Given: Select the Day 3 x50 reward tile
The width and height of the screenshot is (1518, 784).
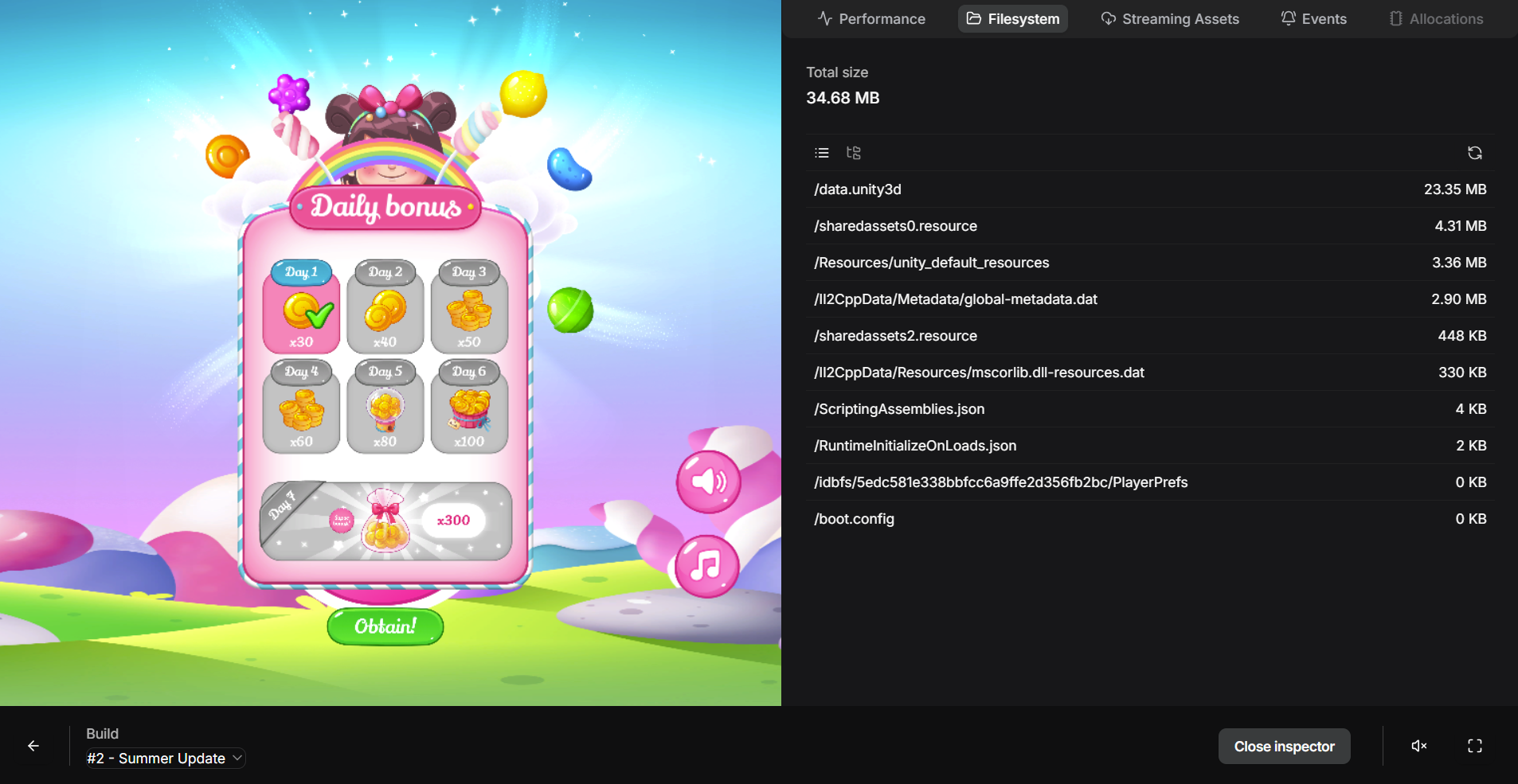Looking at the screenshot, I should pos(469,306).
